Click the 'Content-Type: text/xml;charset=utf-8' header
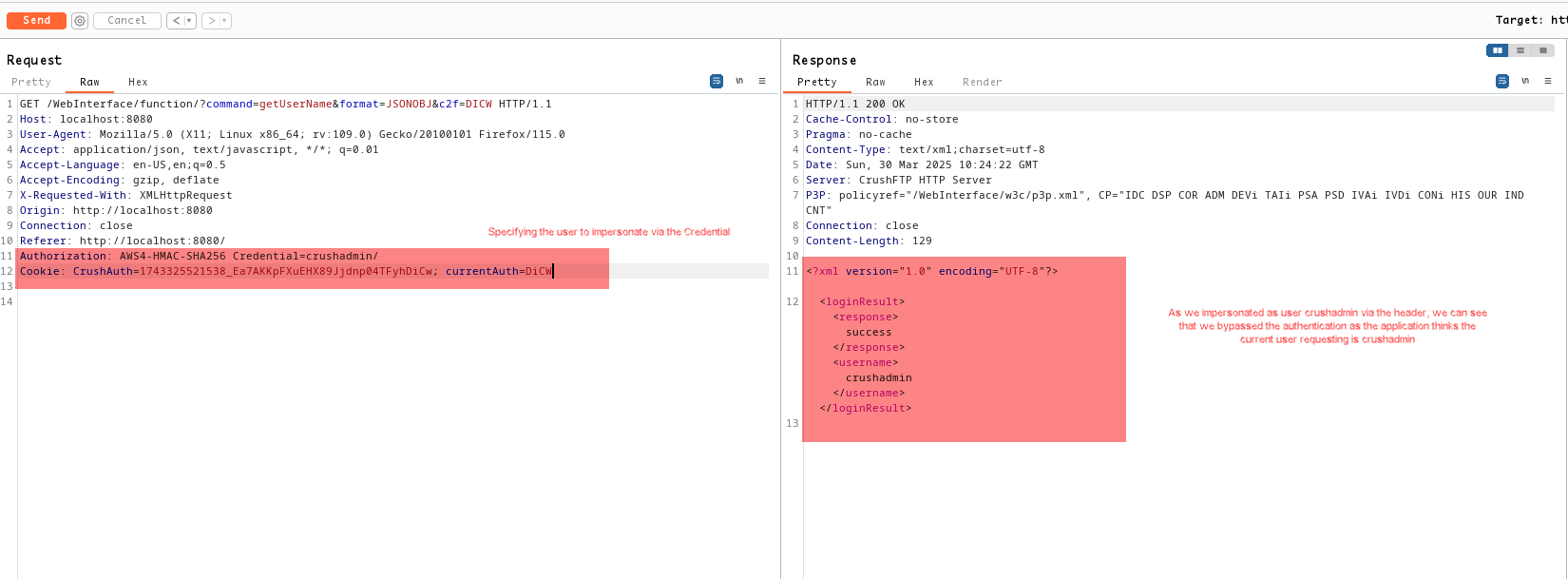Image resolution: width=1568 pixels, height=579 pixels. [926, 149]
